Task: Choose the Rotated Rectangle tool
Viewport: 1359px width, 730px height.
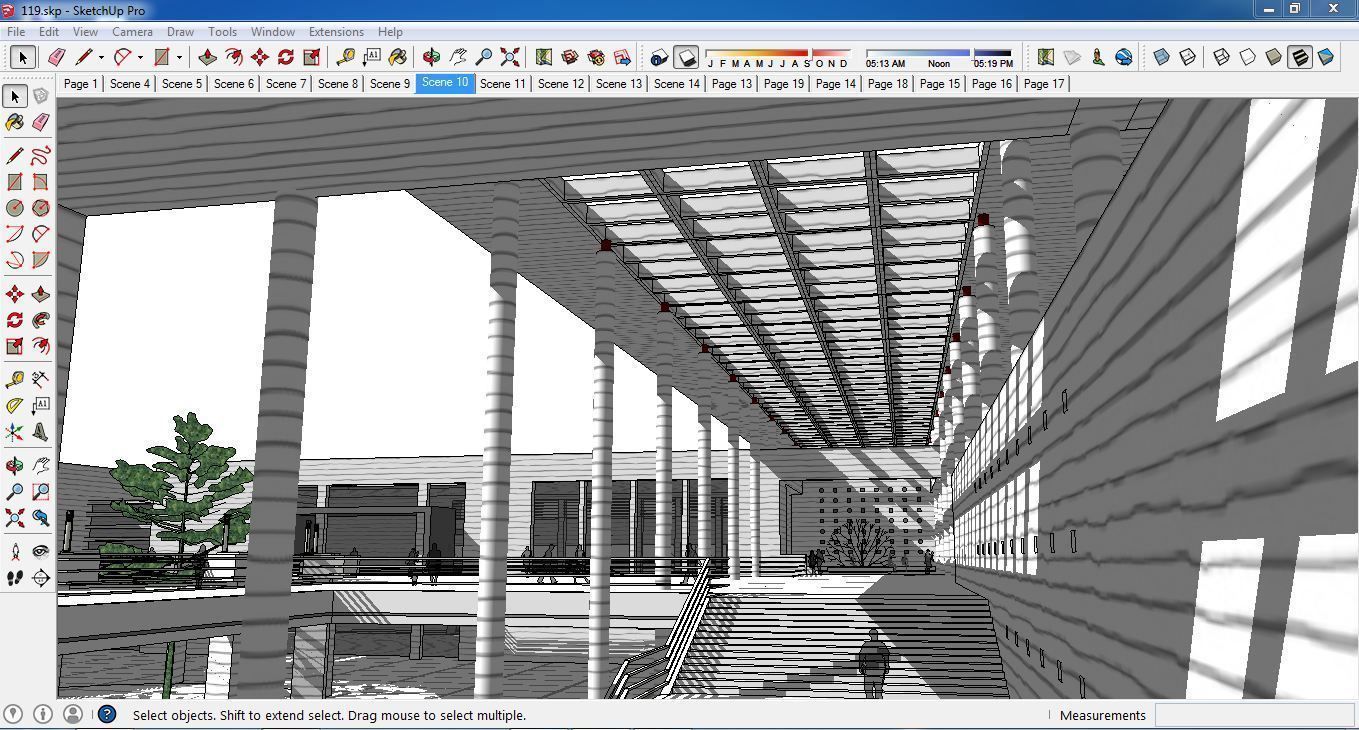Action: 40,182
